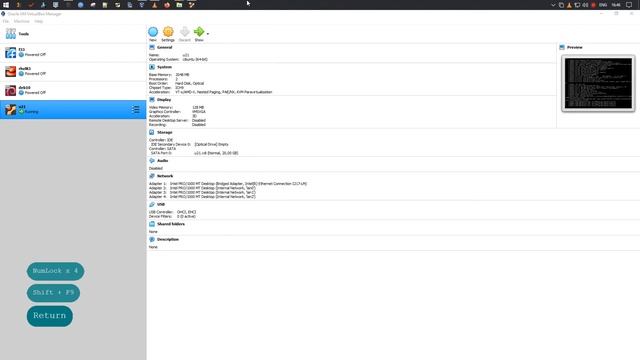Open the notification center tray icon

[629, 5]
